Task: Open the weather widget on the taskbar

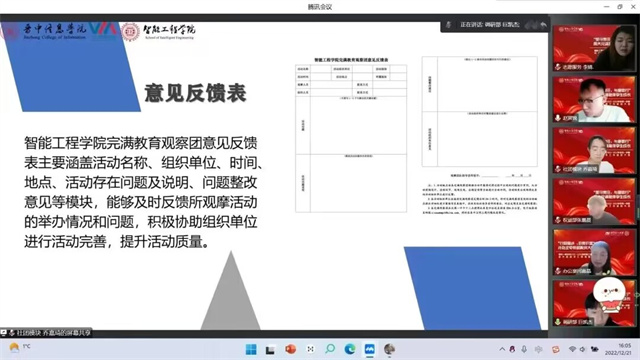Action: [20, 348]
